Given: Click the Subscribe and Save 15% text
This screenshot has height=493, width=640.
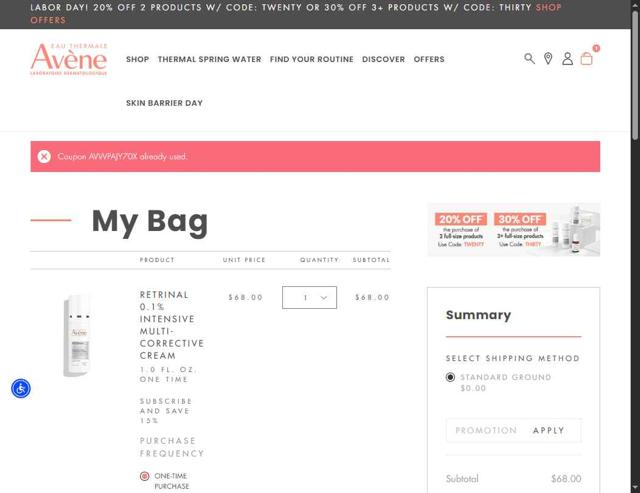Looking at the screenshot, I should point(166,411).
